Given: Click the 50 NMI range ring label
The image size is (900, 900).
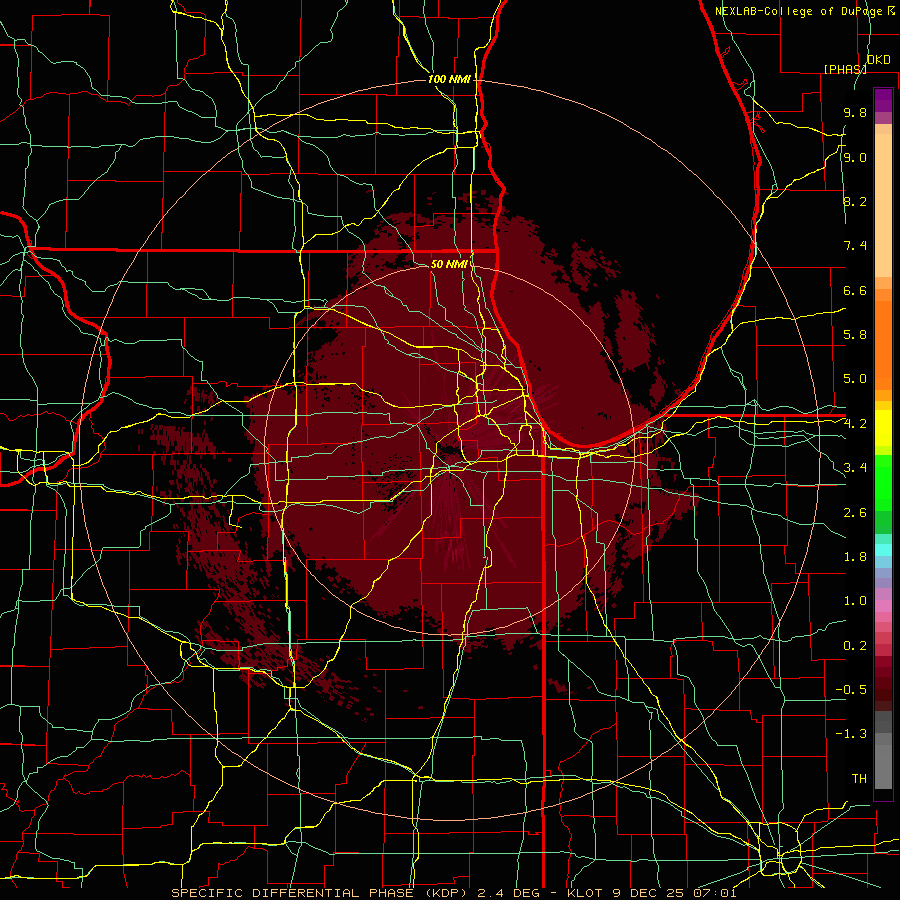Looking at the screenshot, I should (x=448, y=265).
